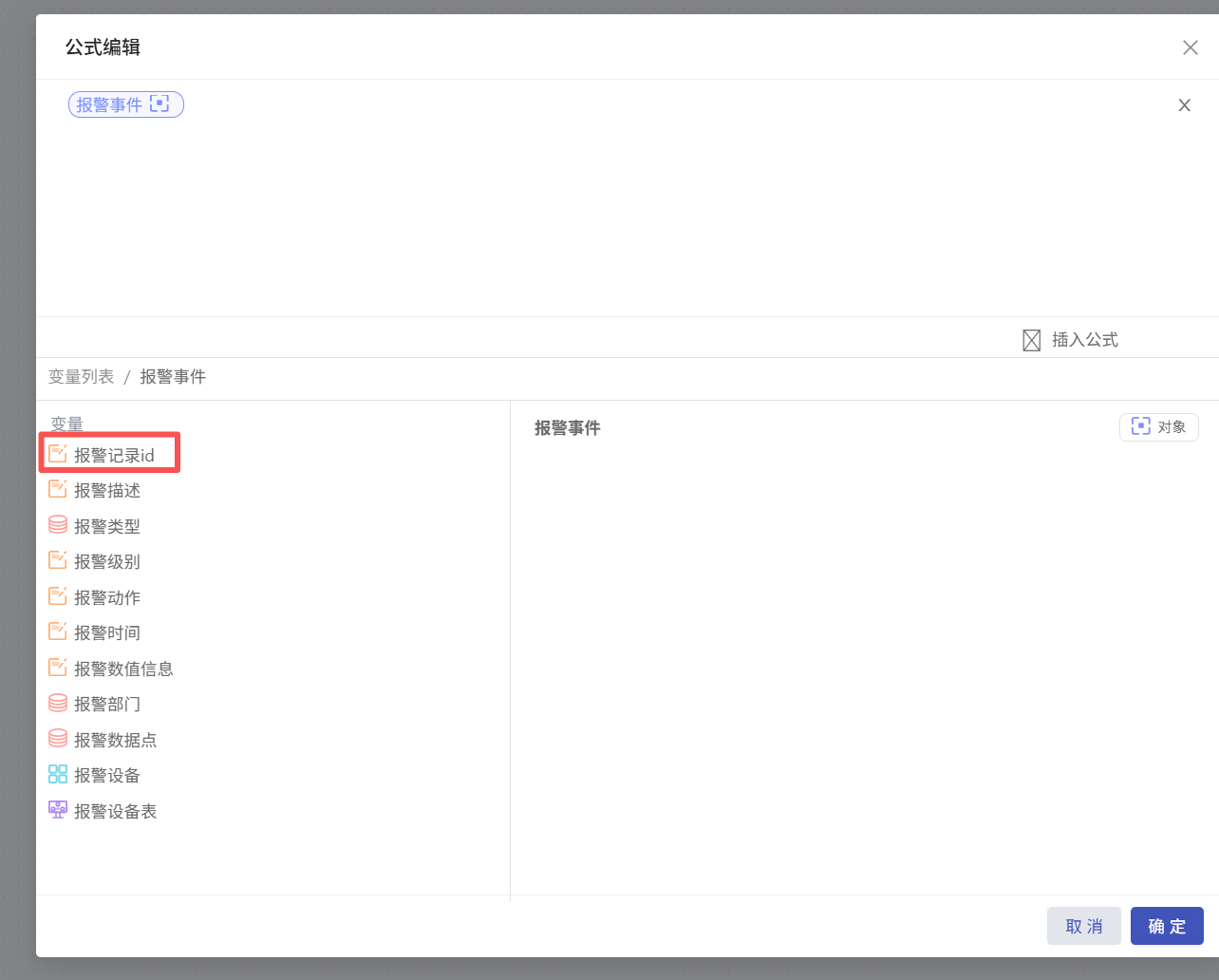Click the 插入公式 icon
1219x980 pixels.
tap(1032, 340)
